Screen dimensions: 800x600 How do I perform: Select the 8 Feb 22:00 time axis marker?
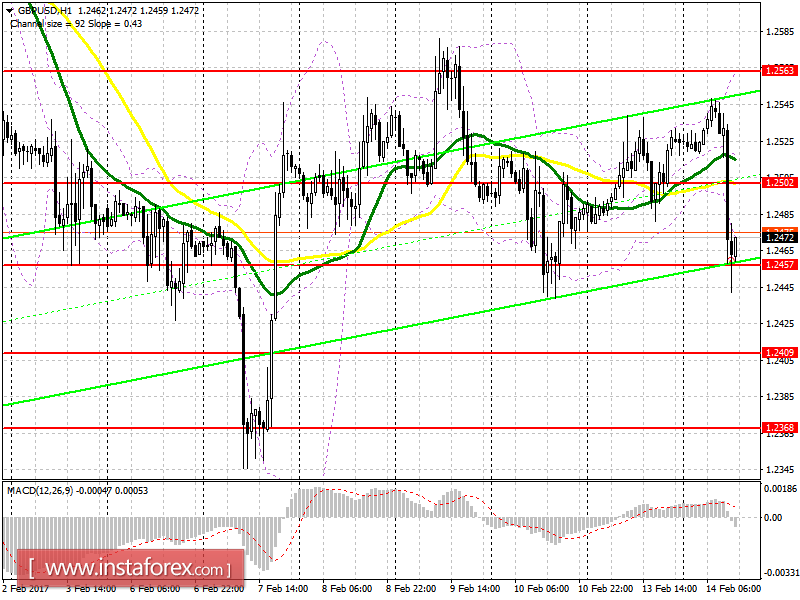tap(411, 588)
